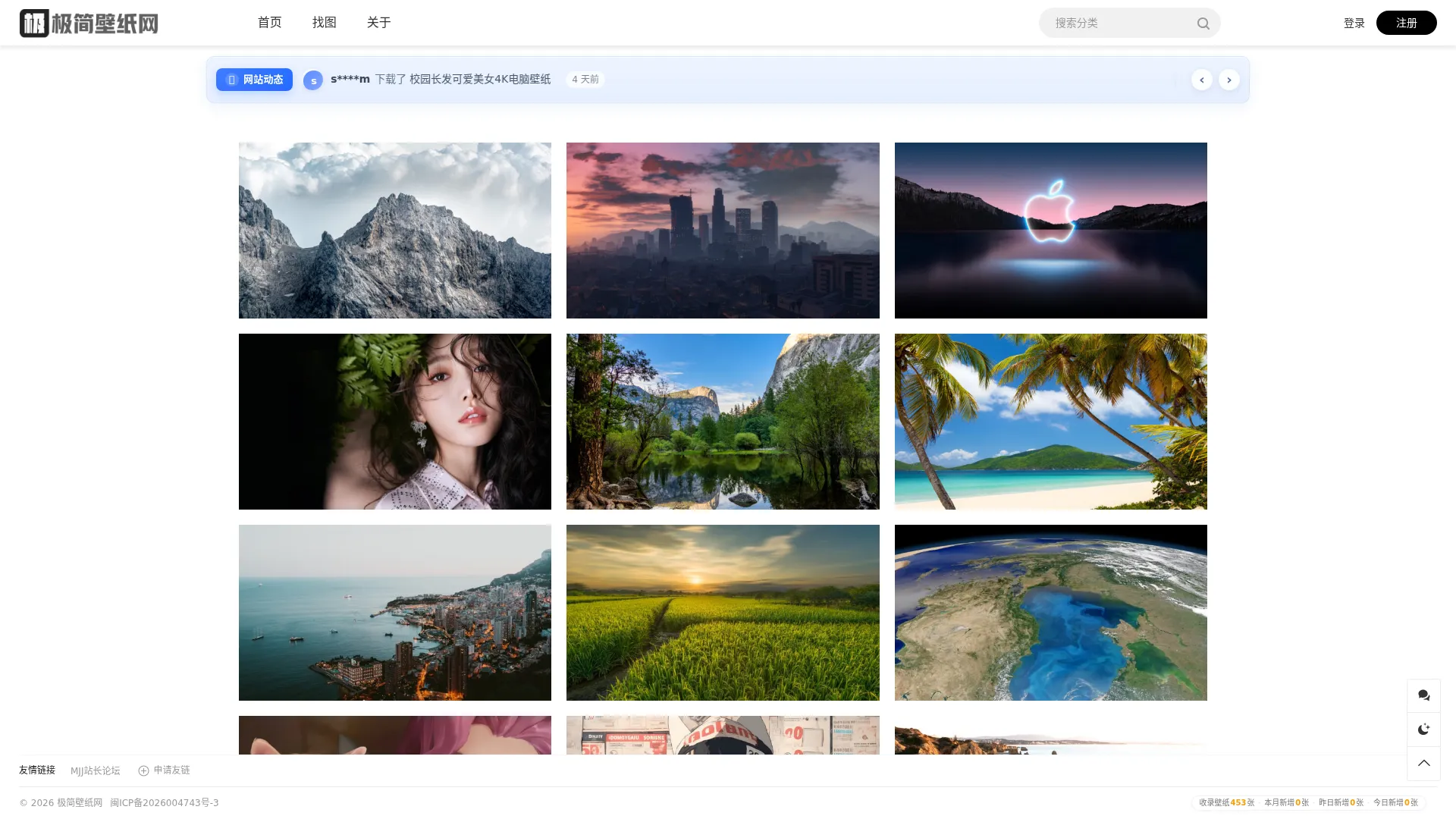Open the city skyline sunset wallpaper
This screenshot has height=819, width=1456.
click(x=723, y=231)
